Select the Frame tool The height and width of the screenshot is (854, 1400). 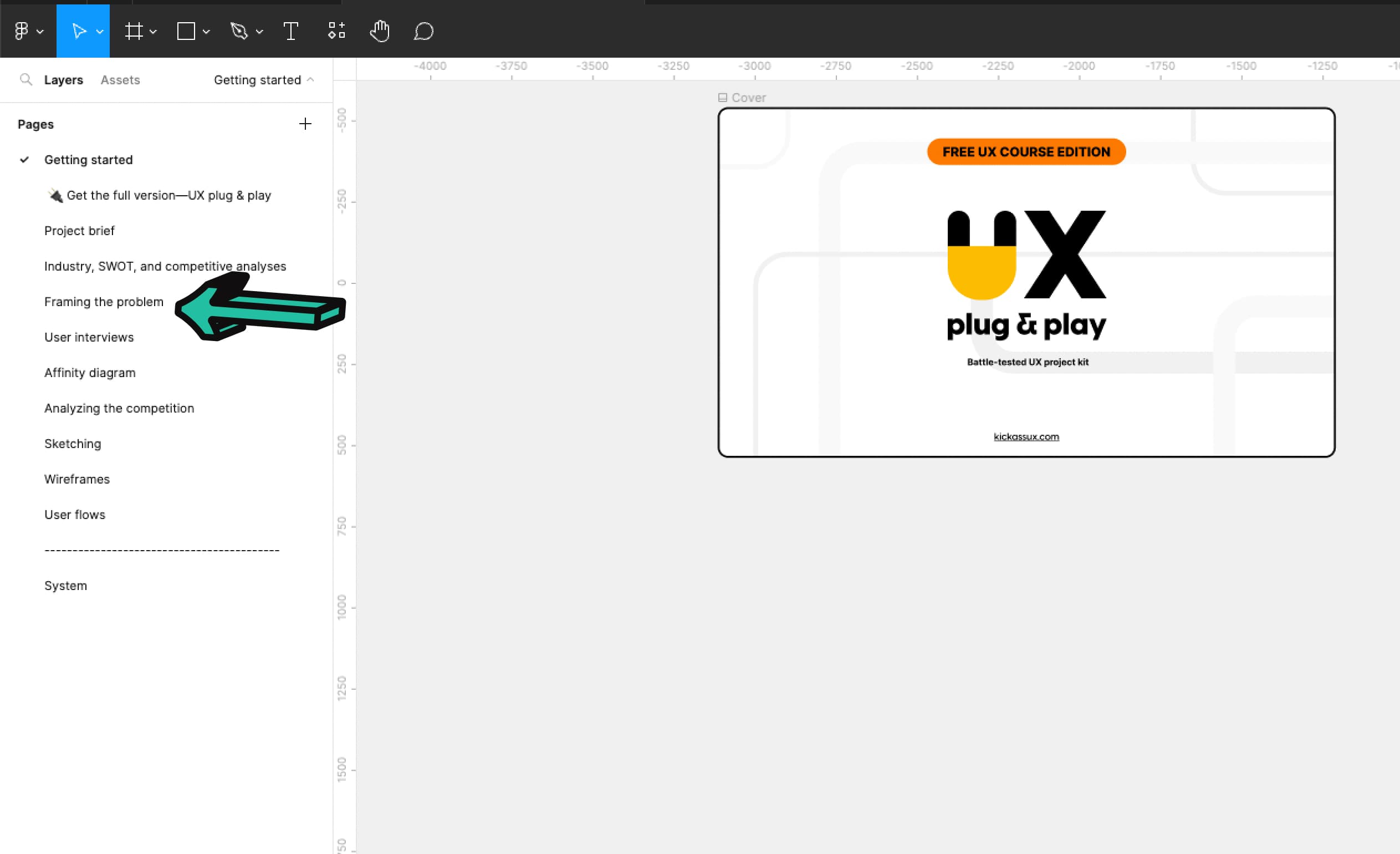coord(135,30)
